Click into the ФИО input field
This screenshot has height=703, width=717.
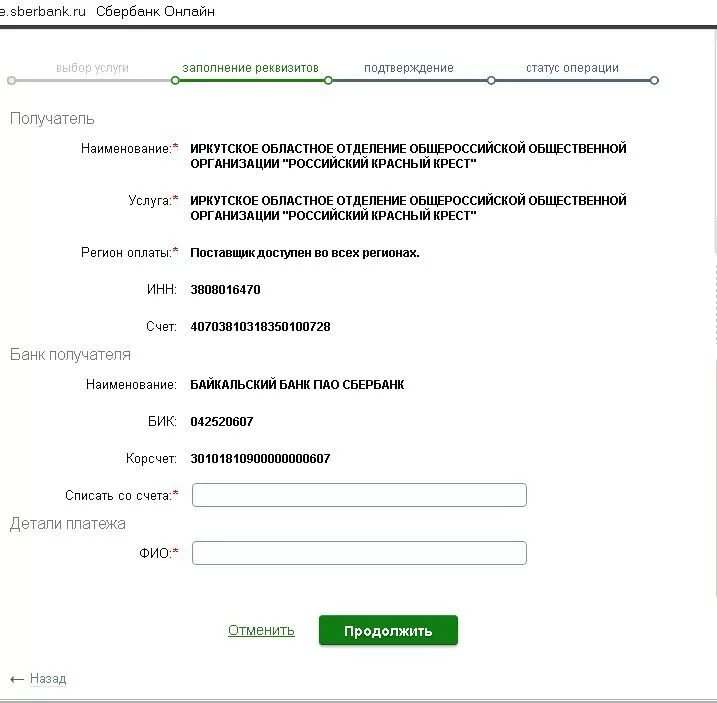click(x=359, y=553)
